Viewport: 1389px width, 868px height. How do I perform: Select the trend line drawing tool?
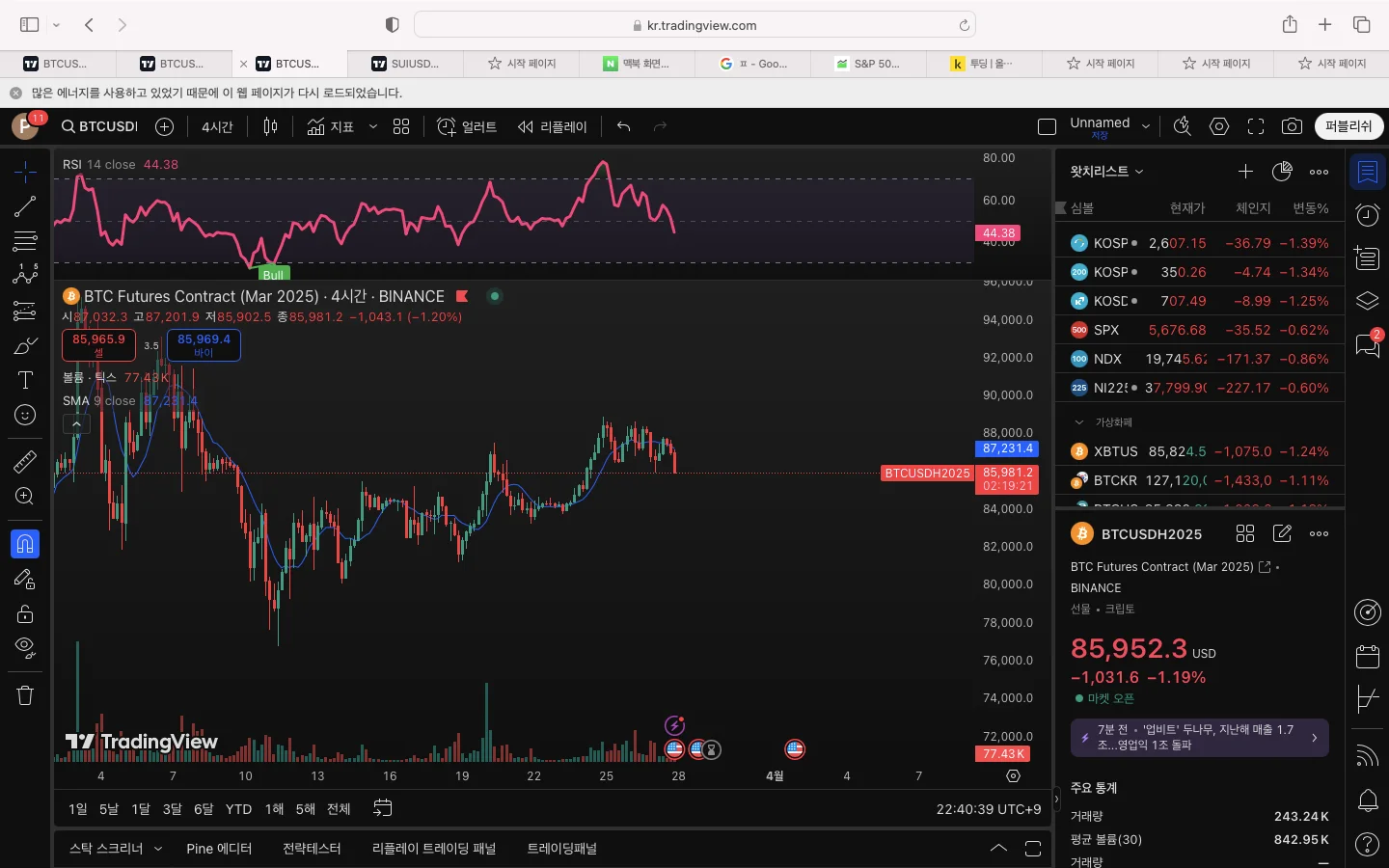(25, 206)
